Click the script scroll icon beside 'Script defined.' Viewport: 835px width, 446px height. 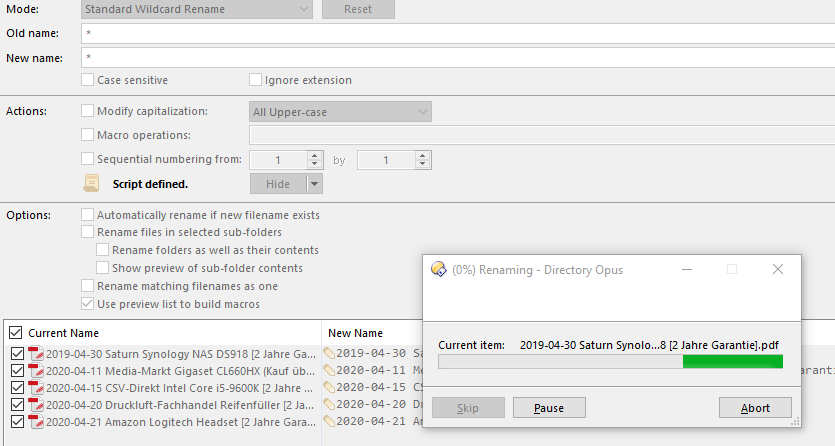tap(91, 183)
